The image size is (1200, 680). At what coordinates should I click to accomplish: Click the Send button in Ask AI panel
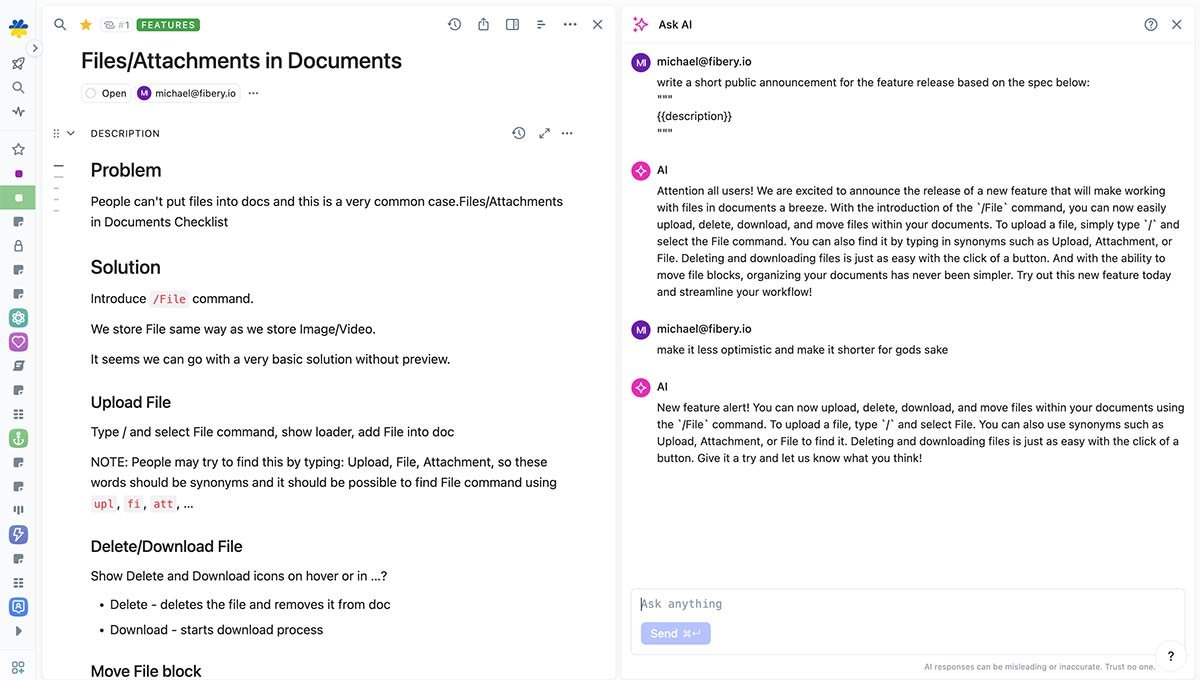coord(676,633)
